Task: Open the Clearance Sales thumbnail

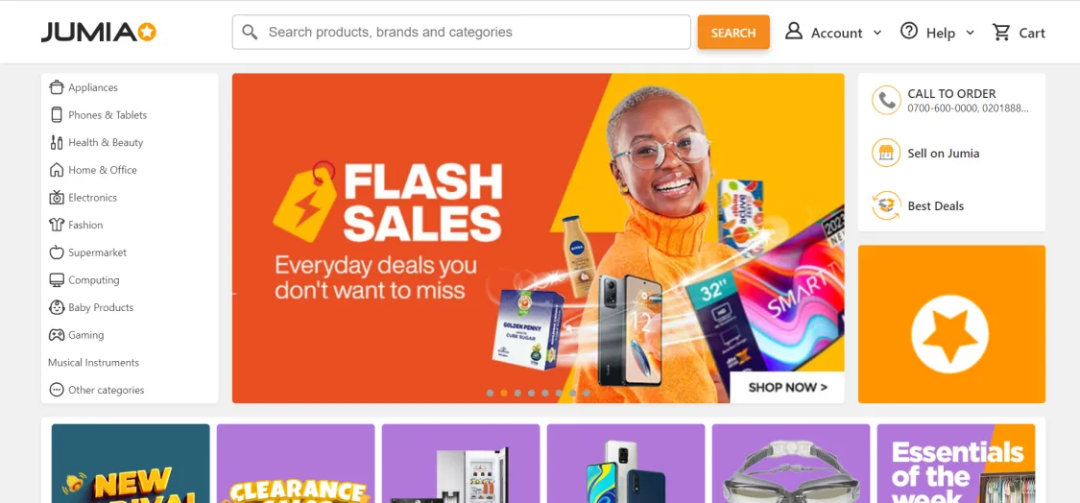Action: [x=295, y=463]
